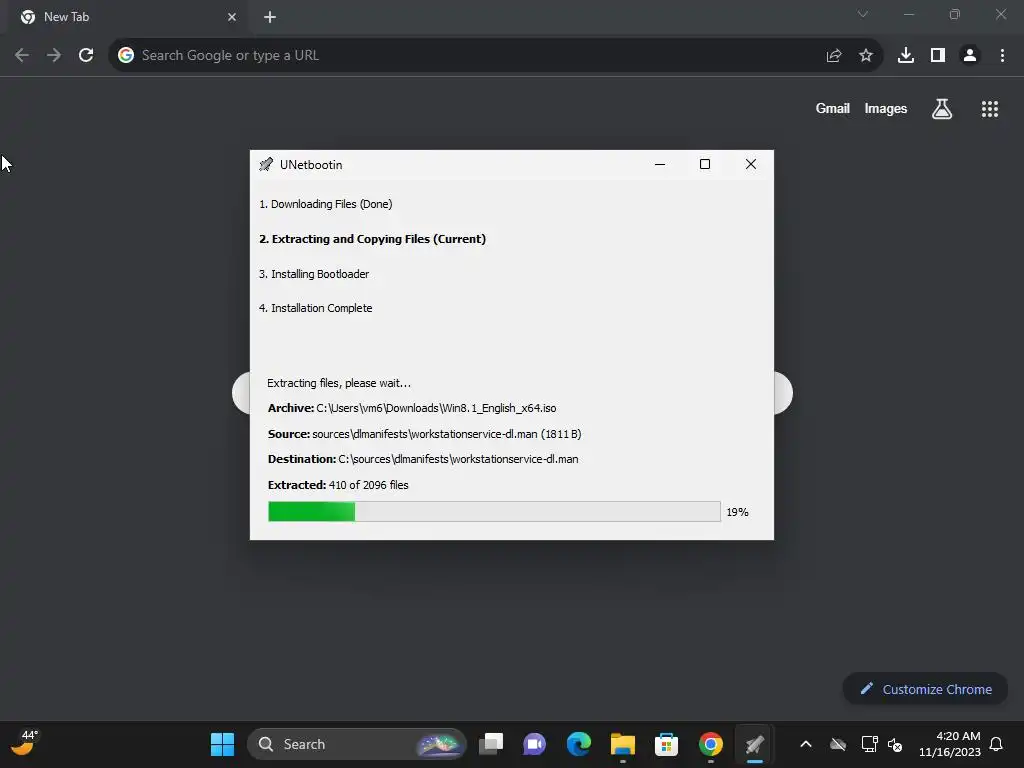
Task: Show hidden system tray icons
Action: (x=806, y=744)
